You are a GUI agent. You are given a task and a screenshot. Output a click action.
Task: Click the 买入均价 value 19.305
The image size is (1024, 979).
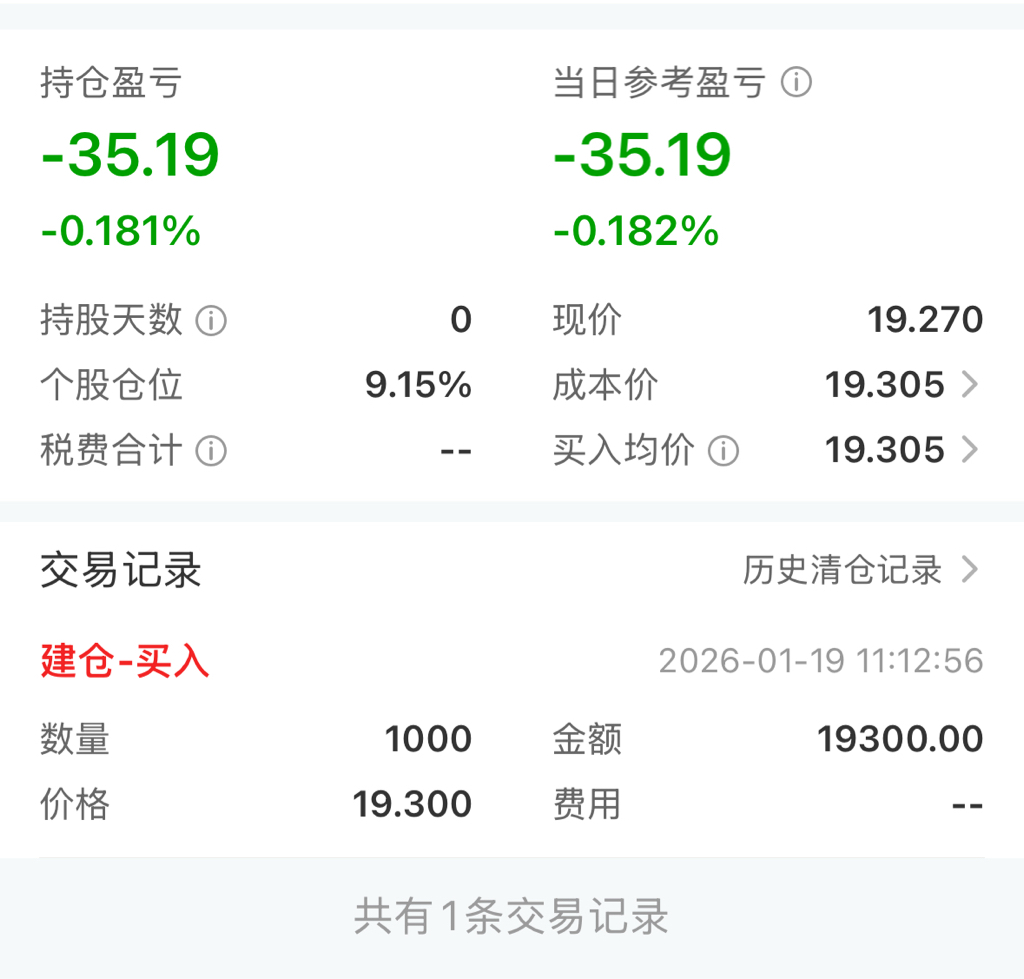pyautogui.click(x=884, y=451)
